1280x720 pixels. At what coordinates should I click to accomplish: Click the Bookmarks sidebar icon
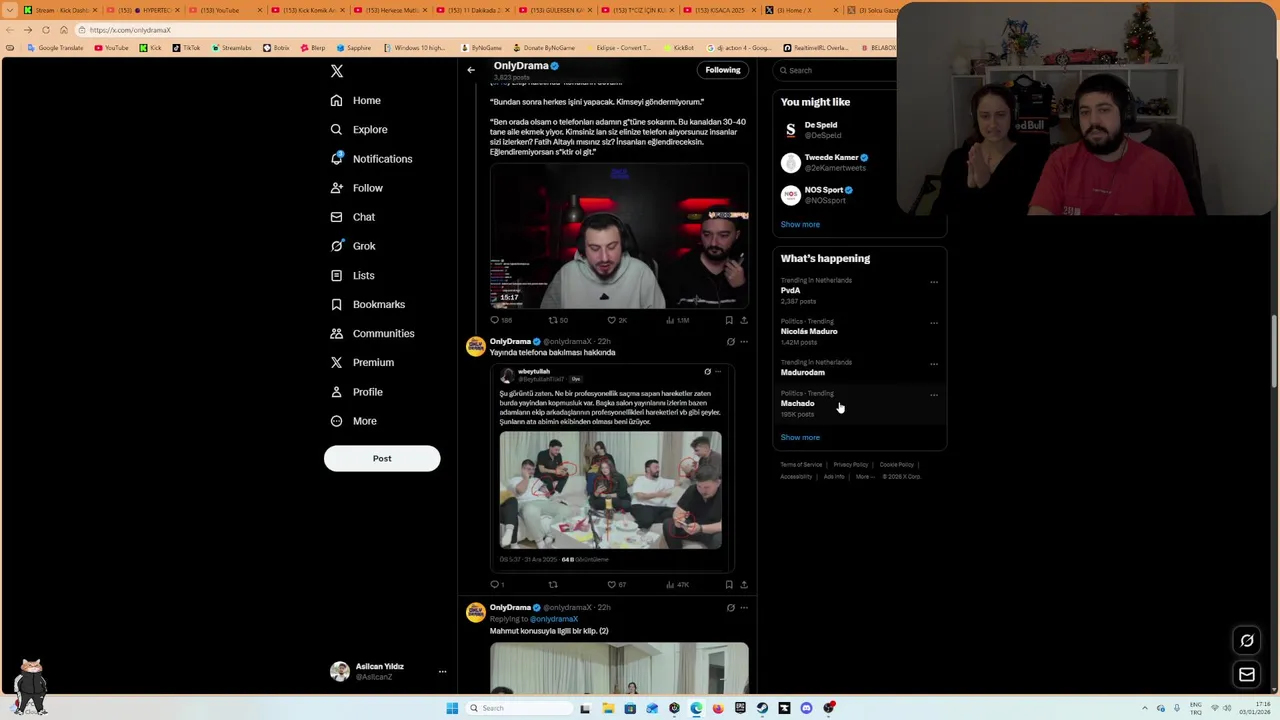pyautogui.click(x=336, y=304)
